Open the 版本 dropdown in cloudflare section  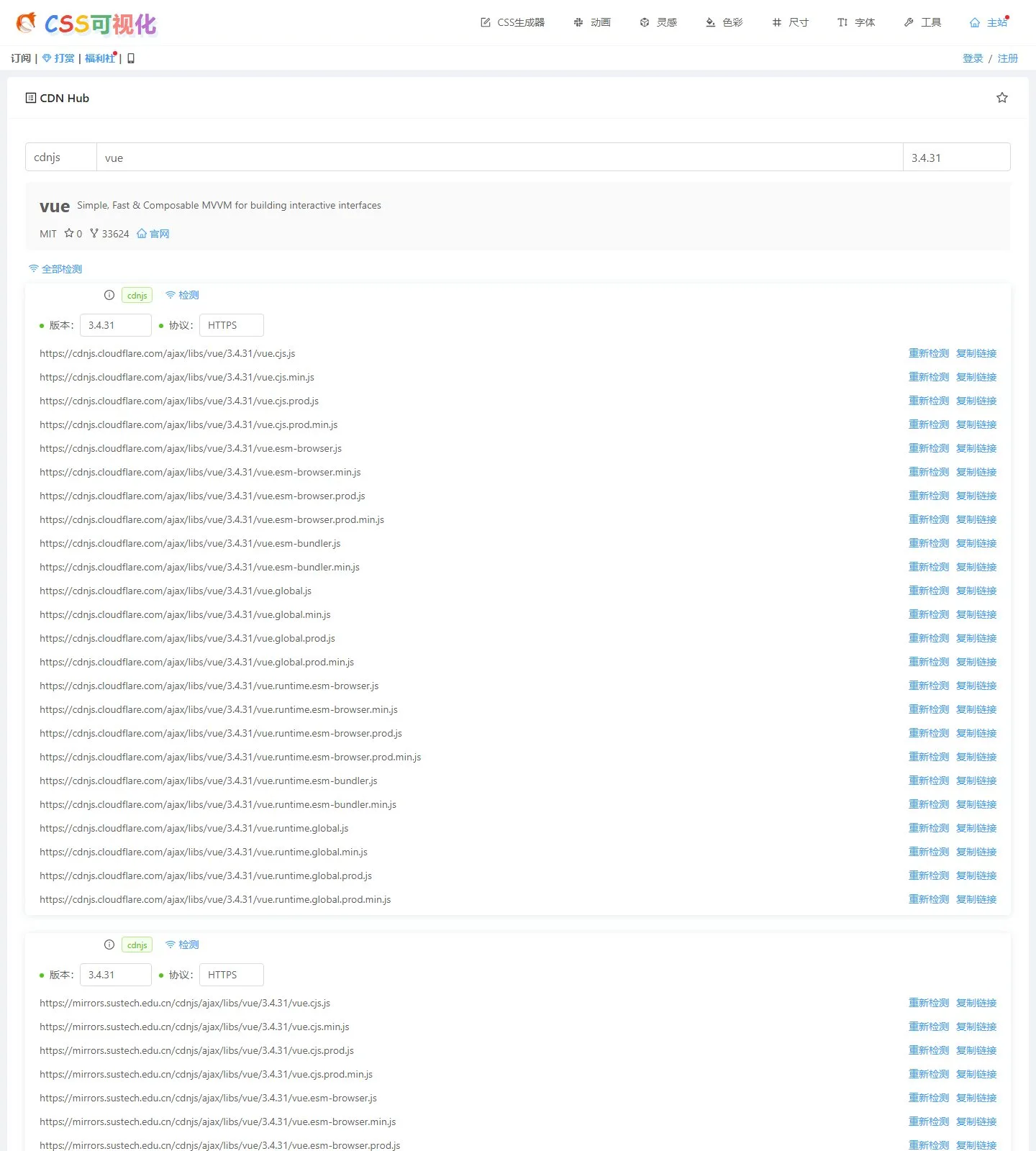[116, 325]
